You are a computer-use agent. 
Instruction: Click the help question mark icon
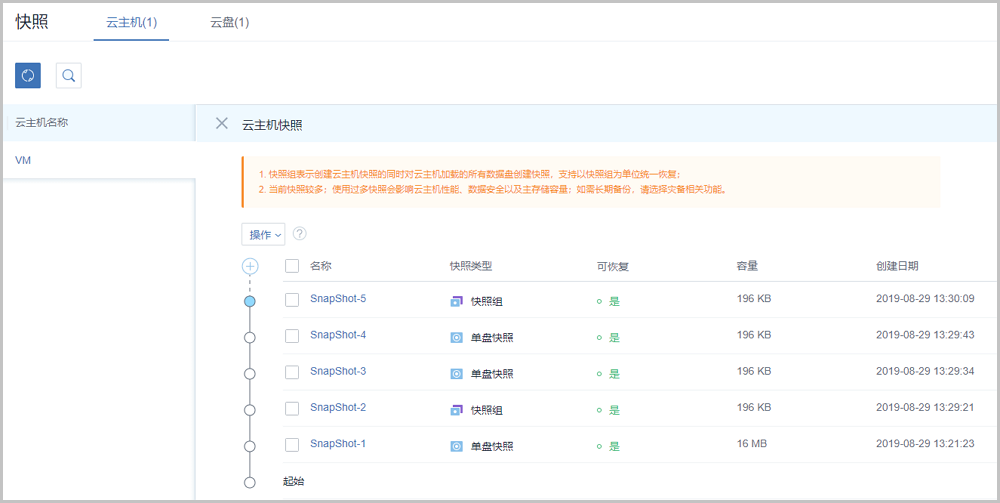(299, 234)
